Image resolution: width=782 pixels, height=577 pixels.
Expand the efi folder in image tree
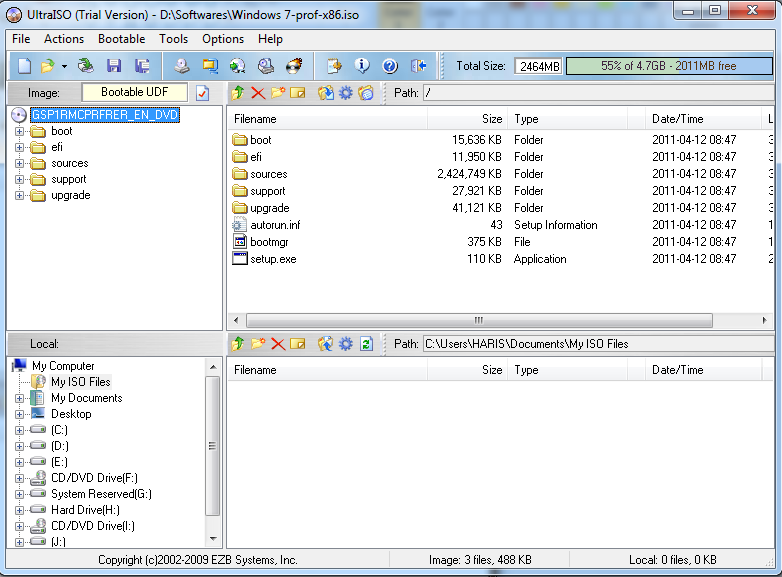point(19,148)
